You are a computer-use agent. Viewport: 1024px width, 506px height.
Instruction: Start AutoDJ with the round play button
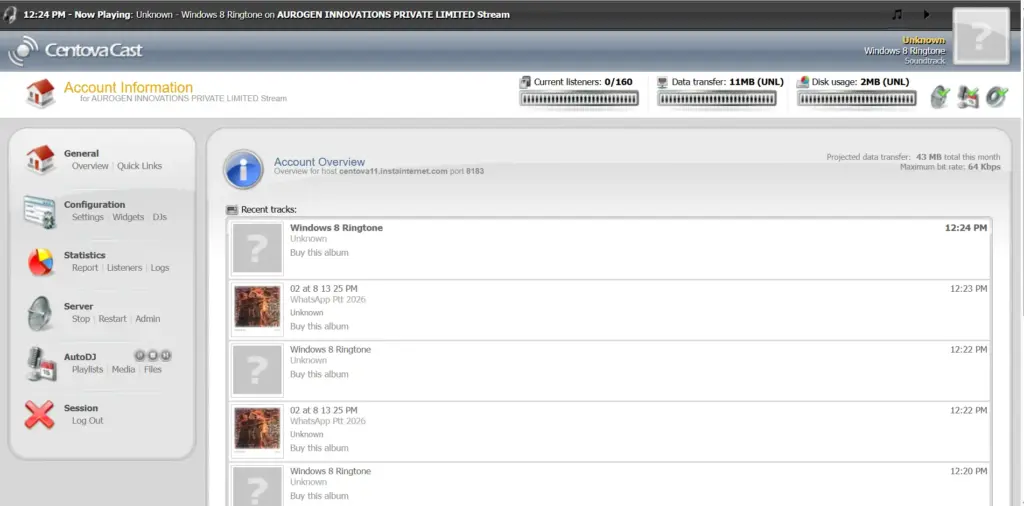point(140,355)
